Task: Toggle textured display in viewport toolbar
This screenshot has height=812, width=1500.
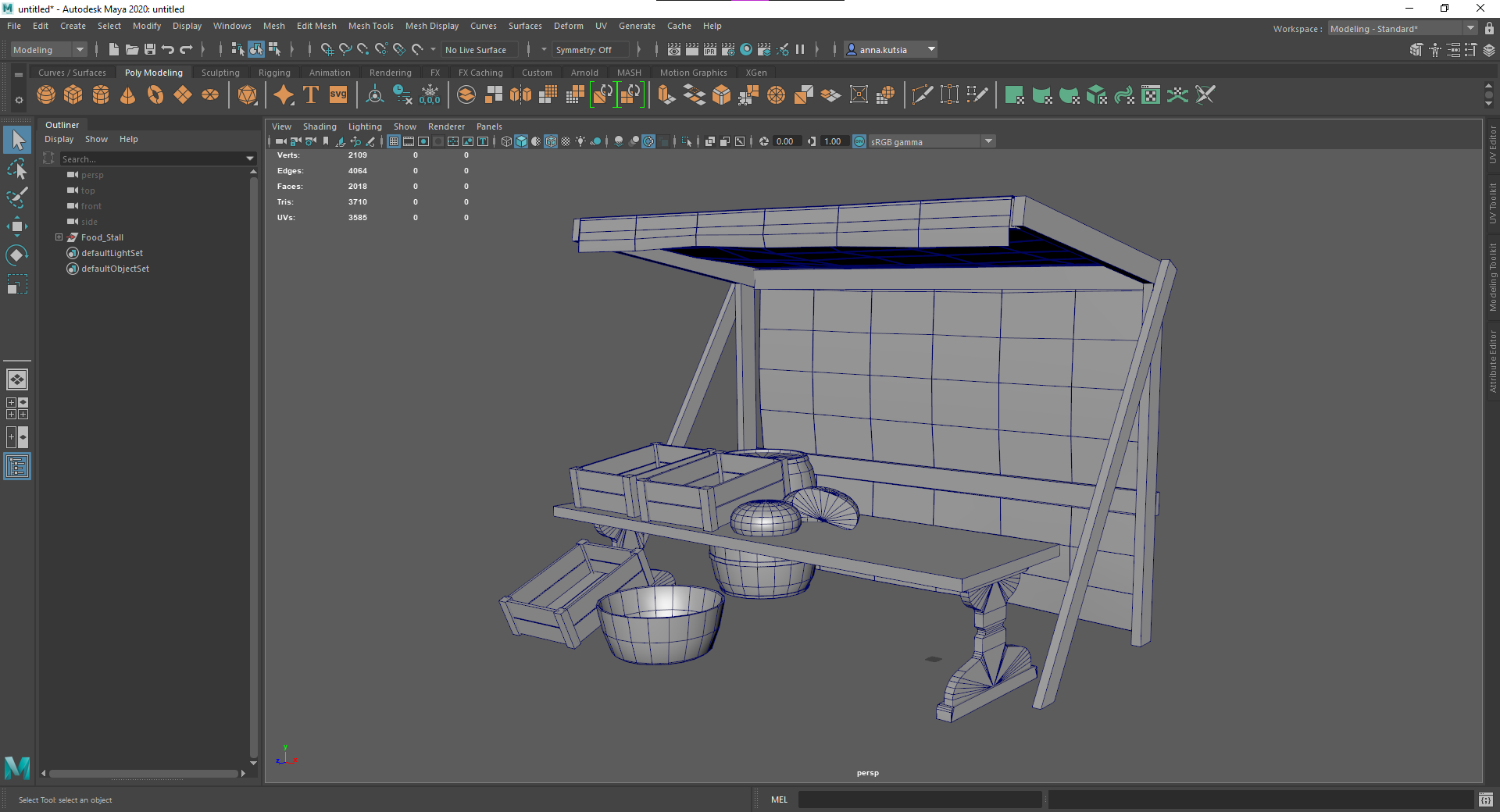Action: 566,141
